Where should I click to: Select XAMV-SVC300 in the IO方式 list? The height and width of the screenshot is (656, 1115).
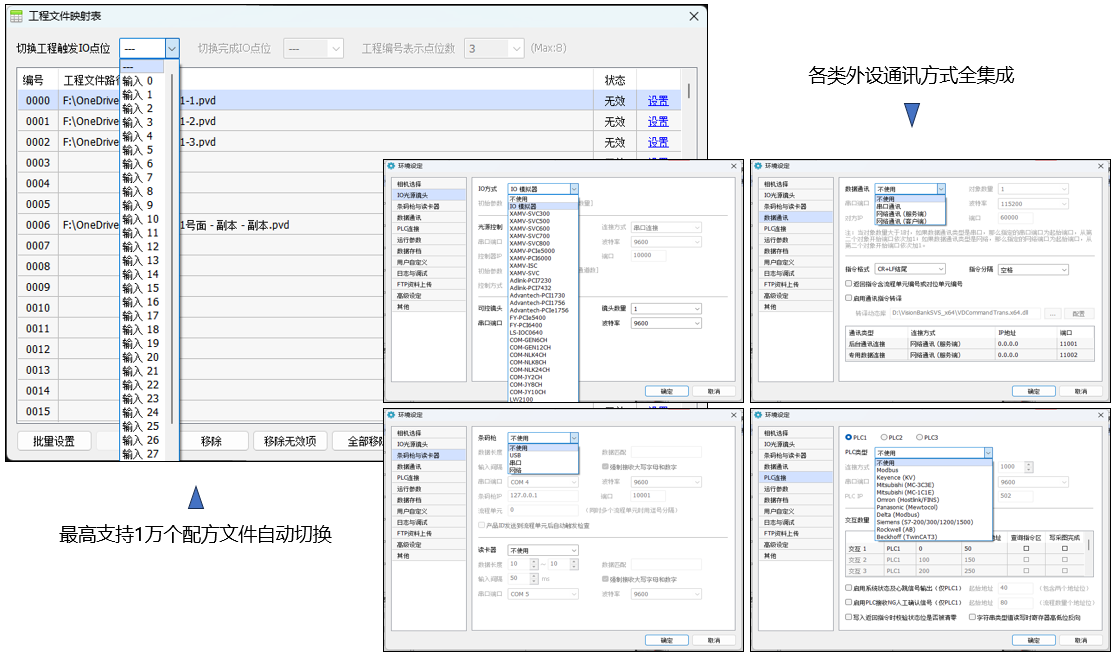530,213
